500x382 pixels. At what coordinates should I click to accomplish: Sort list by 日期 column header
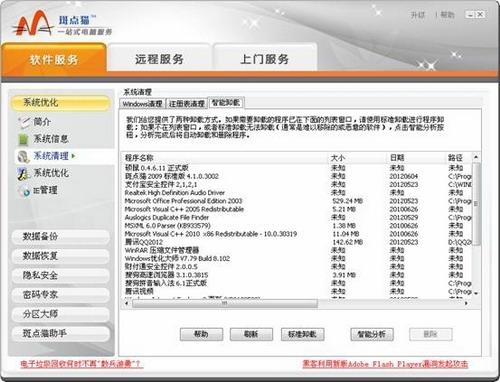(x=417, y=158)
